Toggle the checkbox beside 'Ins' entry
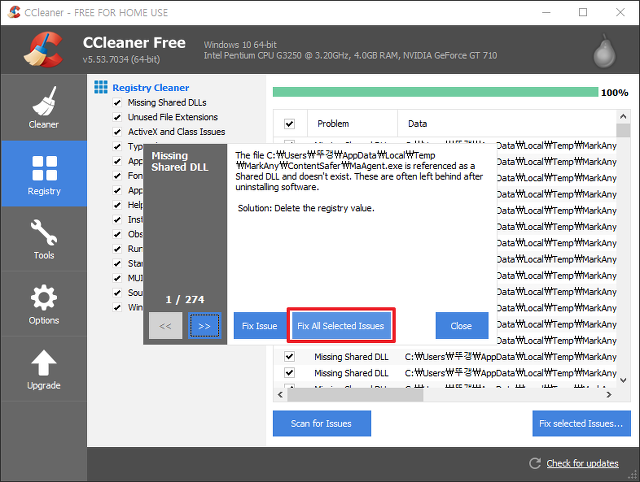The height and width of the screenshot is (482, 640). click(117, 220)
